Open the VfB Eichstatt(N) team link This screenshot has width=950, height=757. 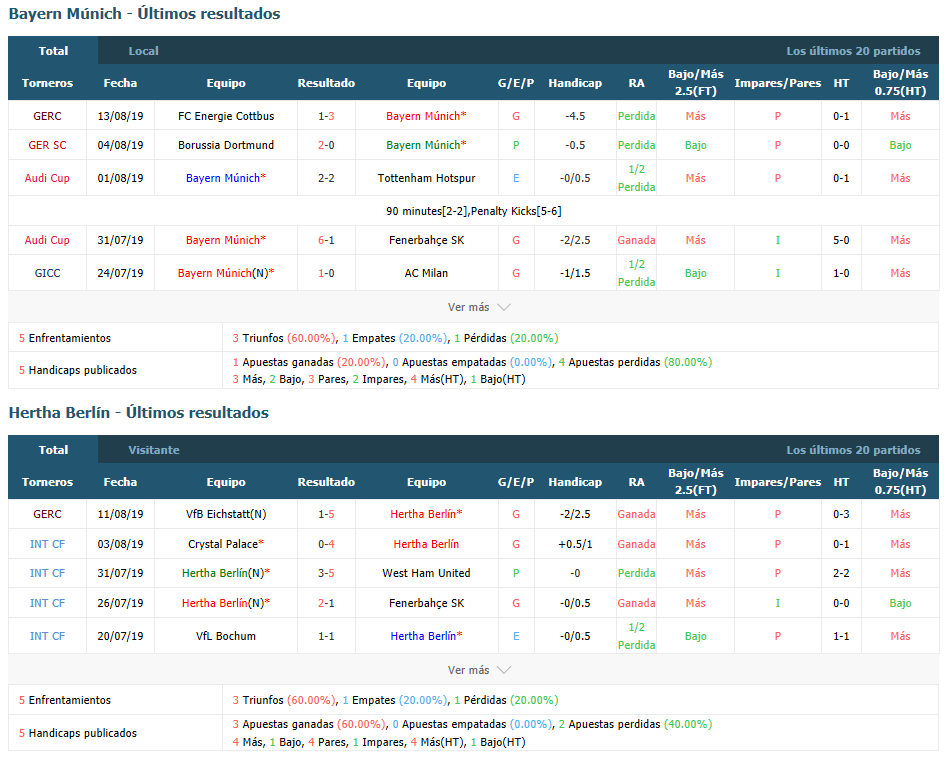(226, 514)
